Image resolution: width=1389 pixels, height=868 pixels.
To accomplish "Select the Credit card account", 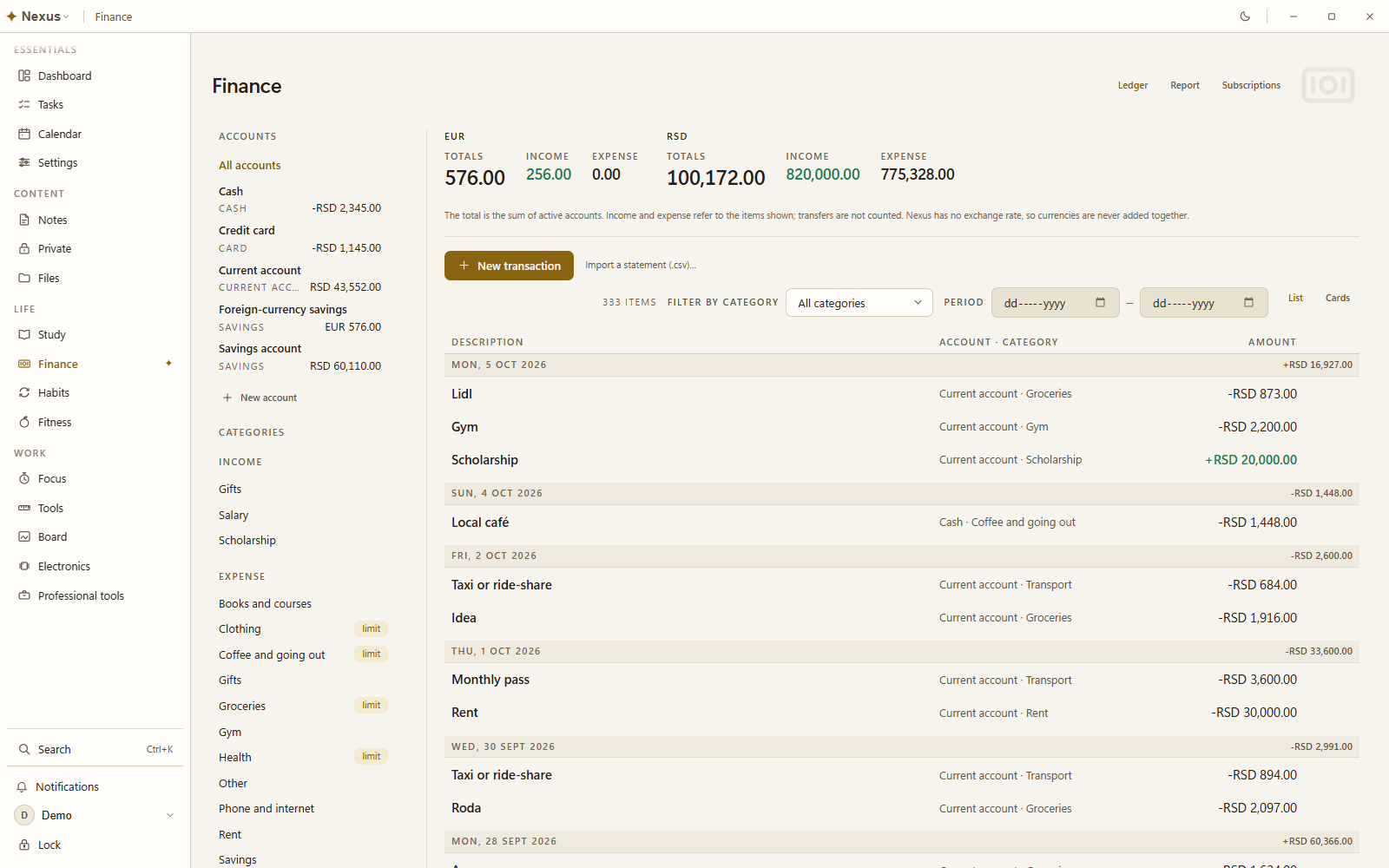I will pos(300,239).
